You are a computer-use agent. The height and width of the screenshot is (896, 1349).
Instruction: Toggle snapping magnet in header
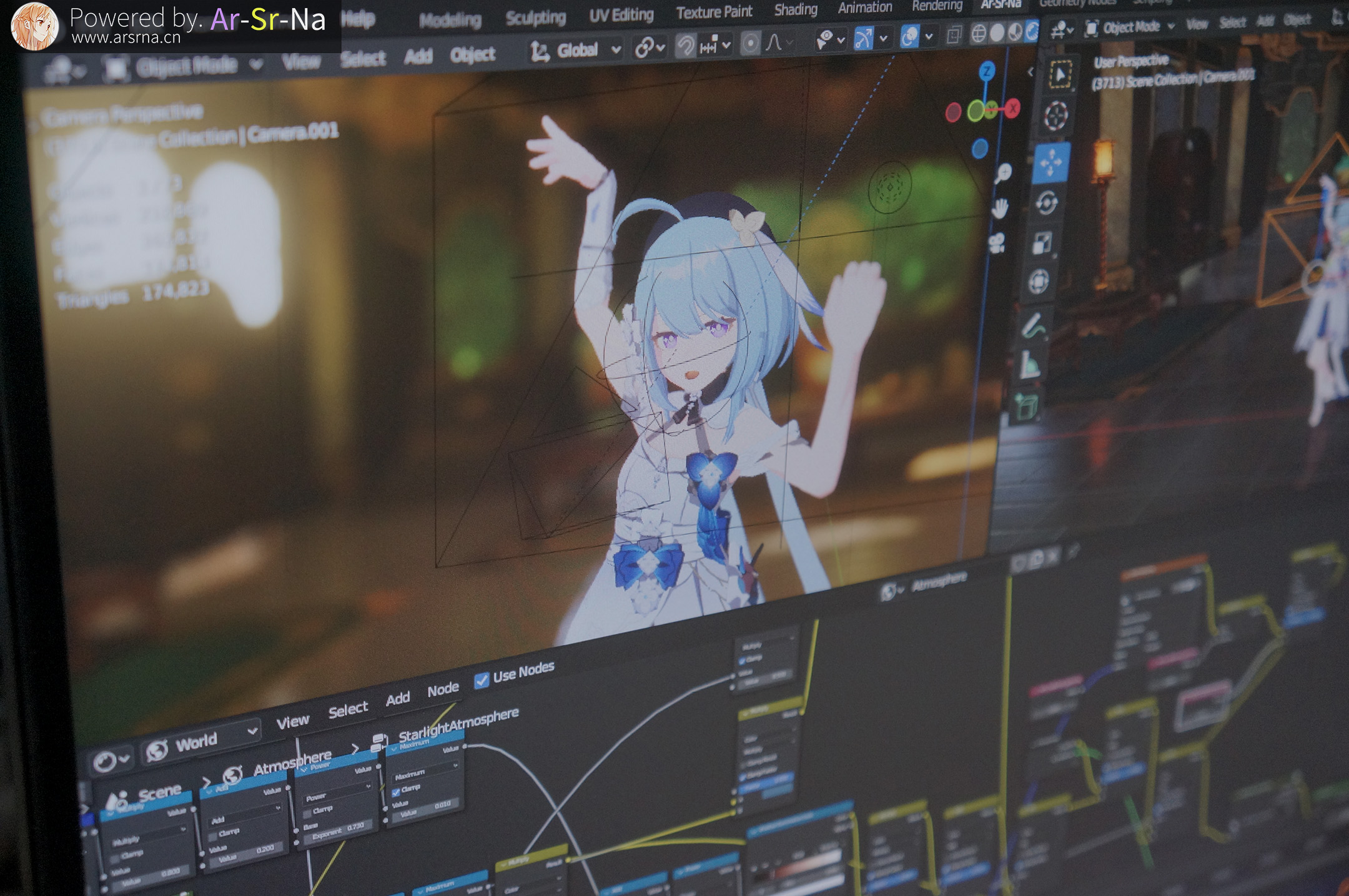point(685,46)
